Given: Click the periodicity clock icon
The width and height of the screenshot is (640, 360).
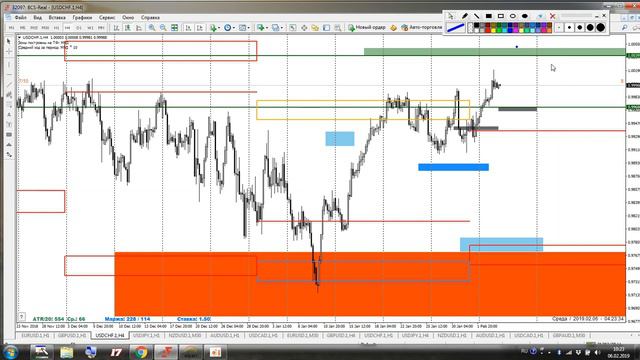Looking at the screenshot, I should tap(227, 28).
